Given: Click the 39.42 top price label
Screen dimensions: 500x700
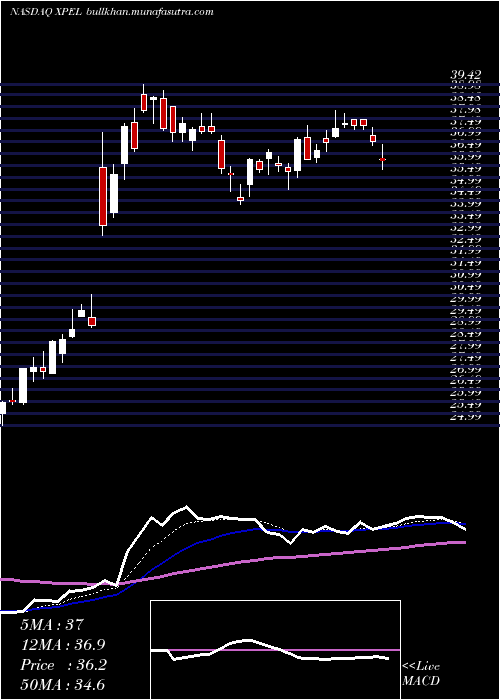Looking at the screenshot, I should click(465, 76).
